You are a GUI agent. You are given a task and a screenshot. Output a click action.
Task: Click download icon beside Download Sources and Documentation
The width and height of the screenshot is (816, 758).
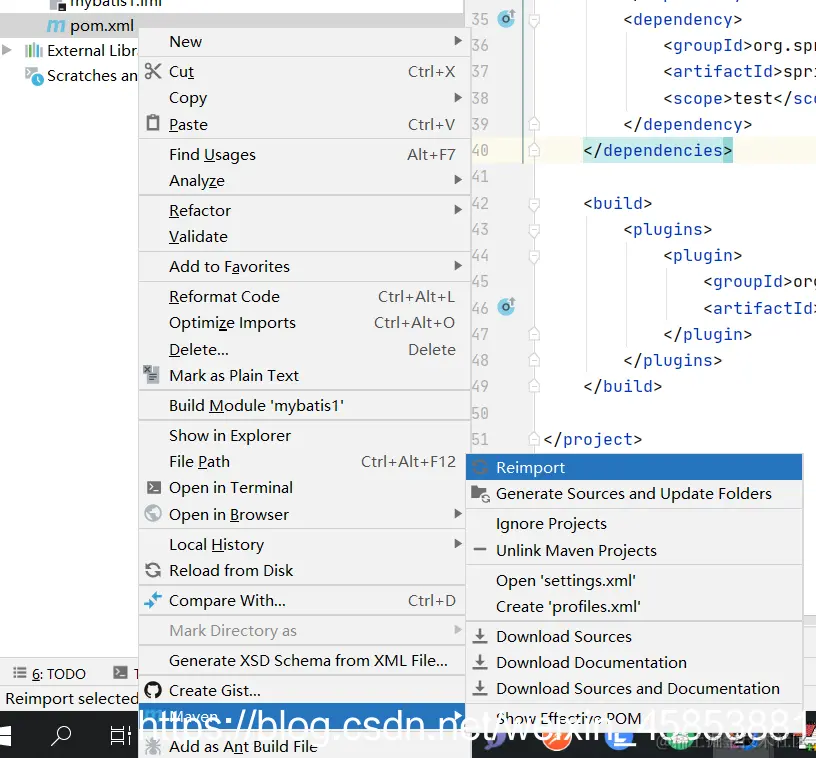click(480, 688)
